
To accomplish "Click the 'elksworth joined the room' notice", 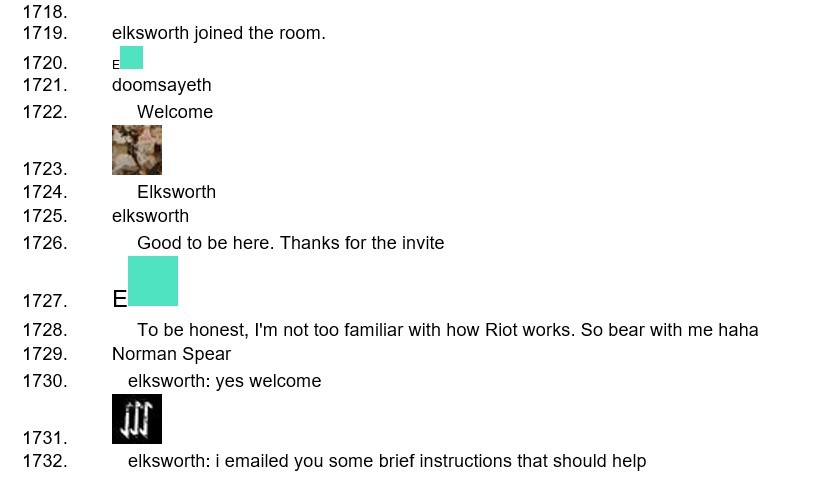I will click(218, 33).
